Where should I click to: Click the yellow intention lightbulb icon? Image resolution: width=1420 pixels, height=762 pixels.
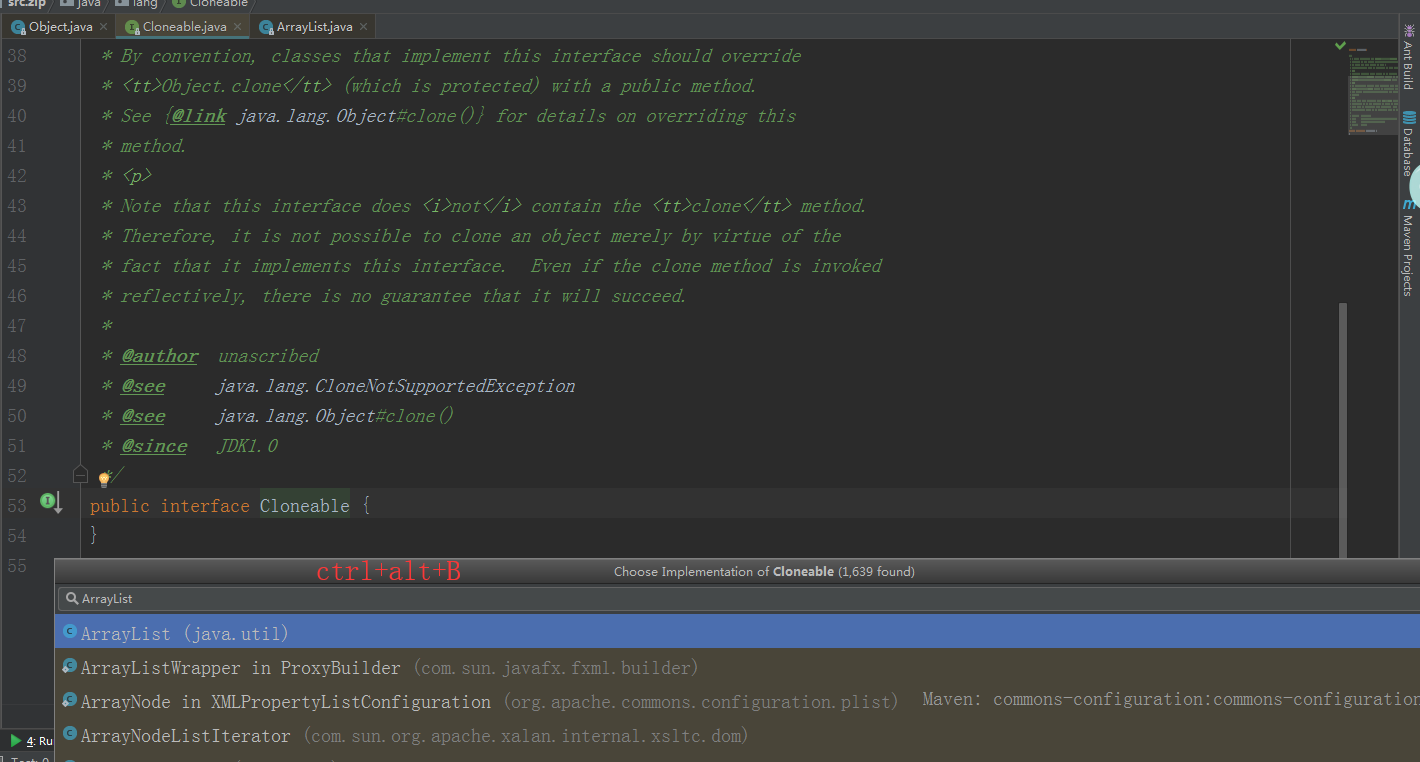104,478
